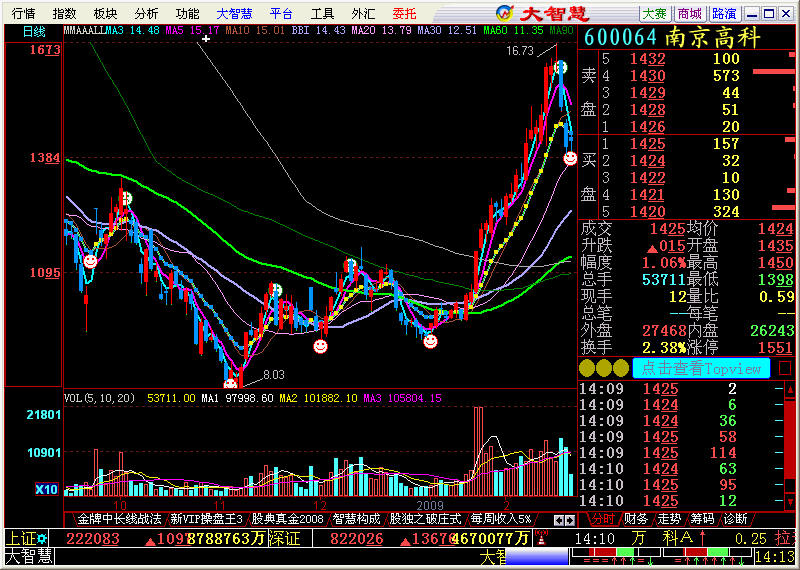Viewport: 800px width, 570px height.
Task: Click the 点击查看Topview banner
Action: pos(701,368)
